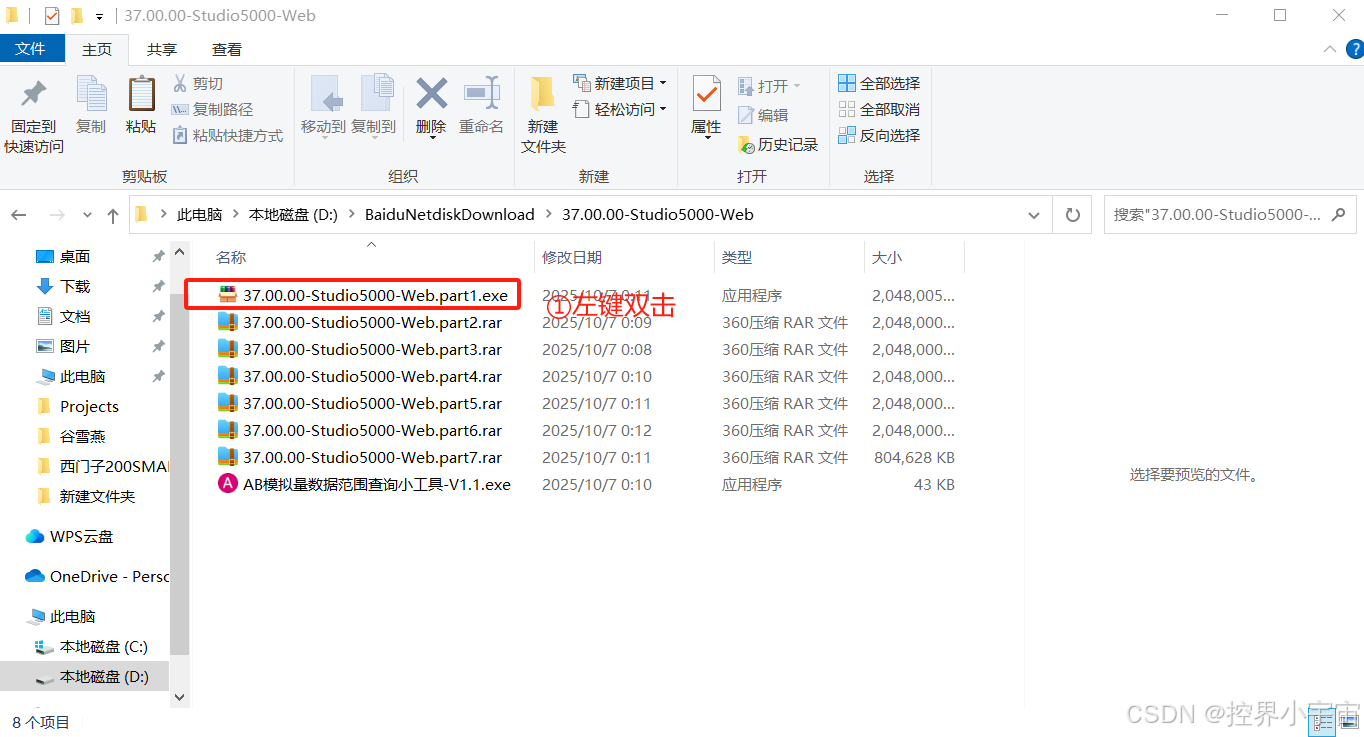
Task: Click the Up one level arrow
Action: point(113,215)
